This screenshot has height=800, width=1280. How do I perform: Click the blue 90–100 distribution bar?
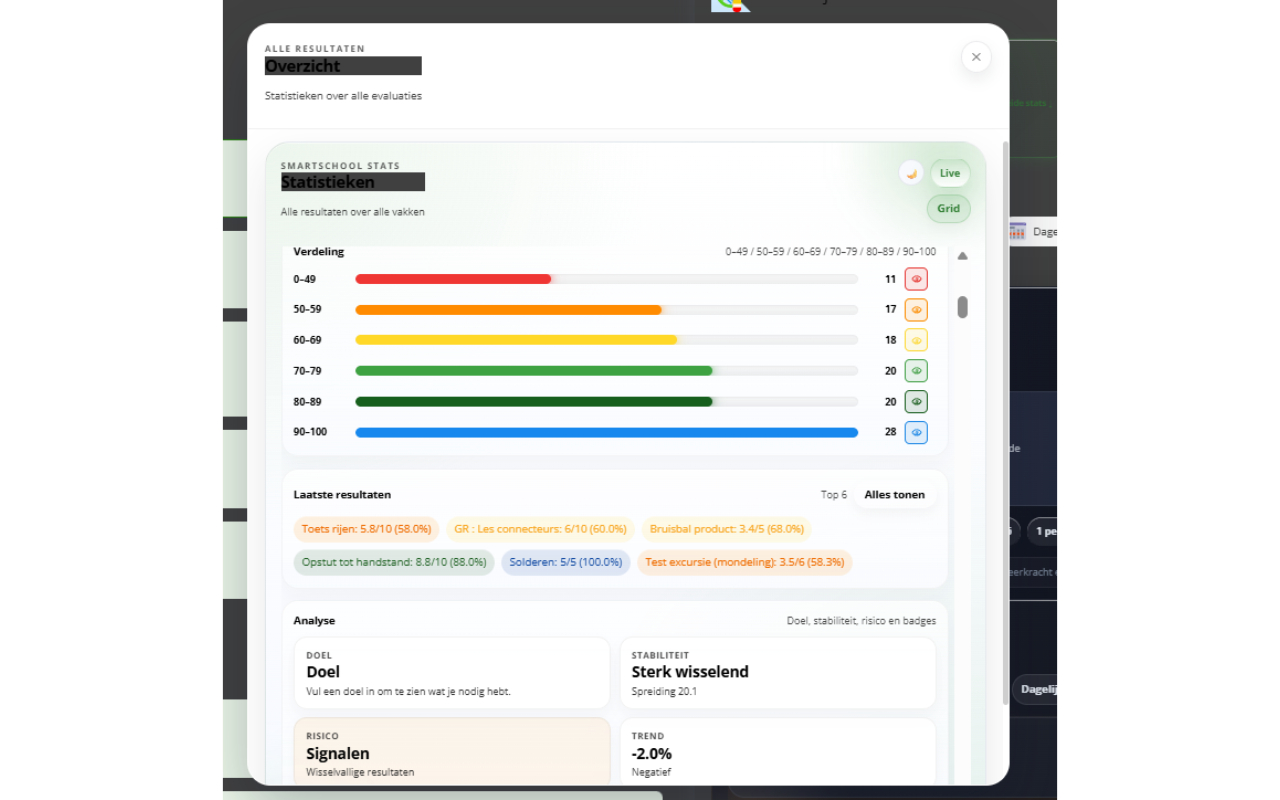606,432
